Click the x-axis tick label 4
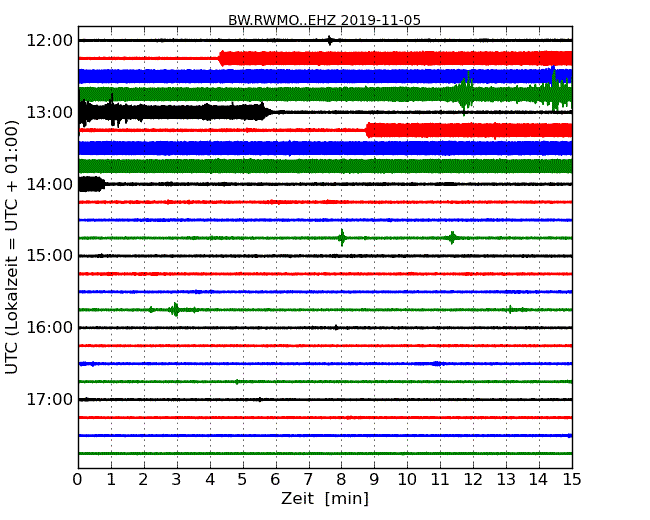Viewport: 650px width, 520px height. (x=210, y=480)
